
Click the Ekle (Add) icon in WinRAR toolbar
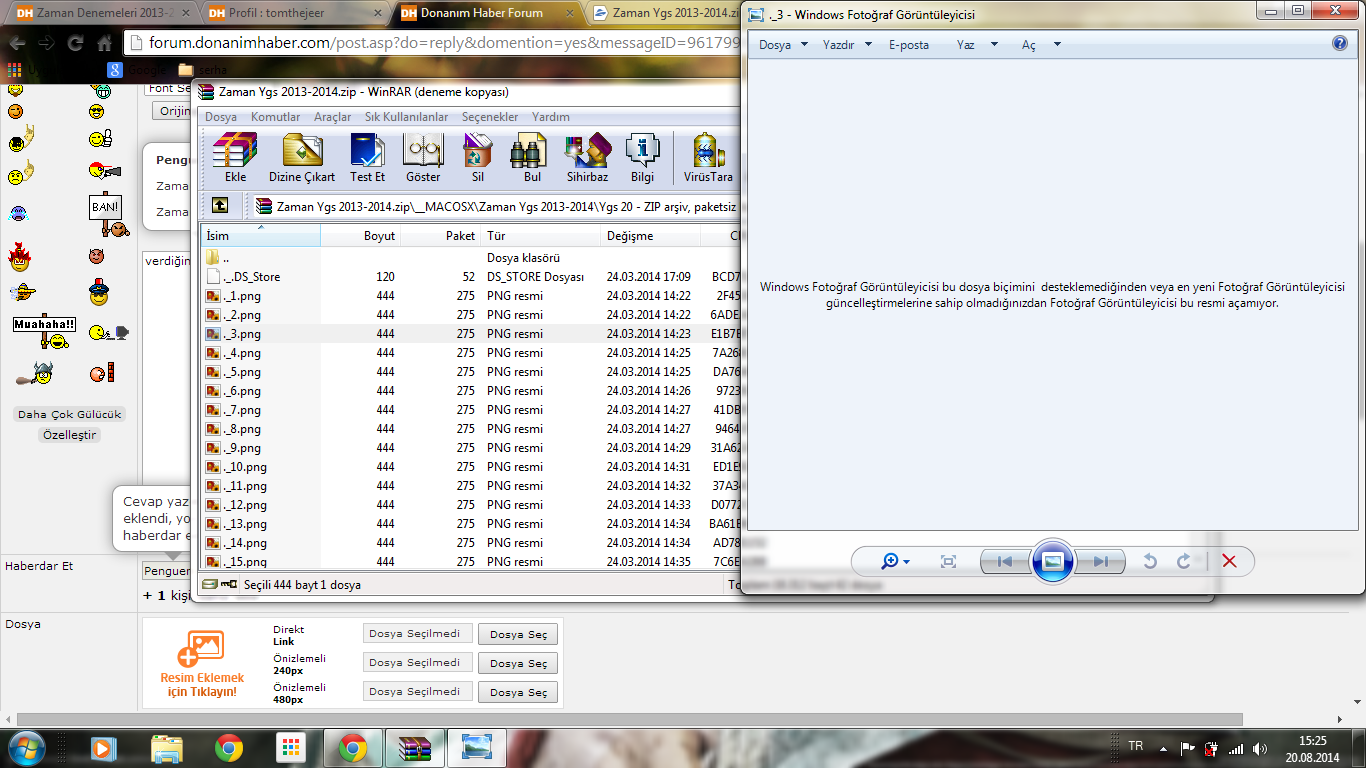(235, 158)
